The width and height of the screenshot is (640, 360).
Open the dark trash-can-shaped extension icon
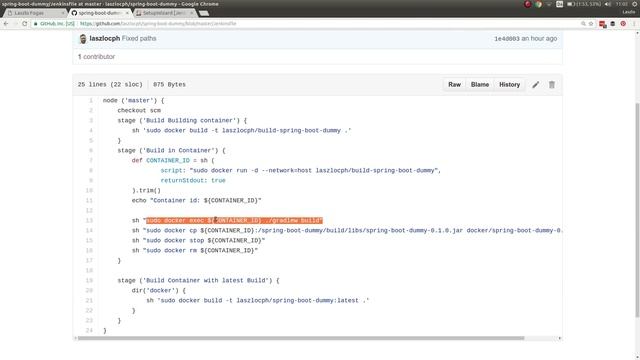(x=613, y=24)
